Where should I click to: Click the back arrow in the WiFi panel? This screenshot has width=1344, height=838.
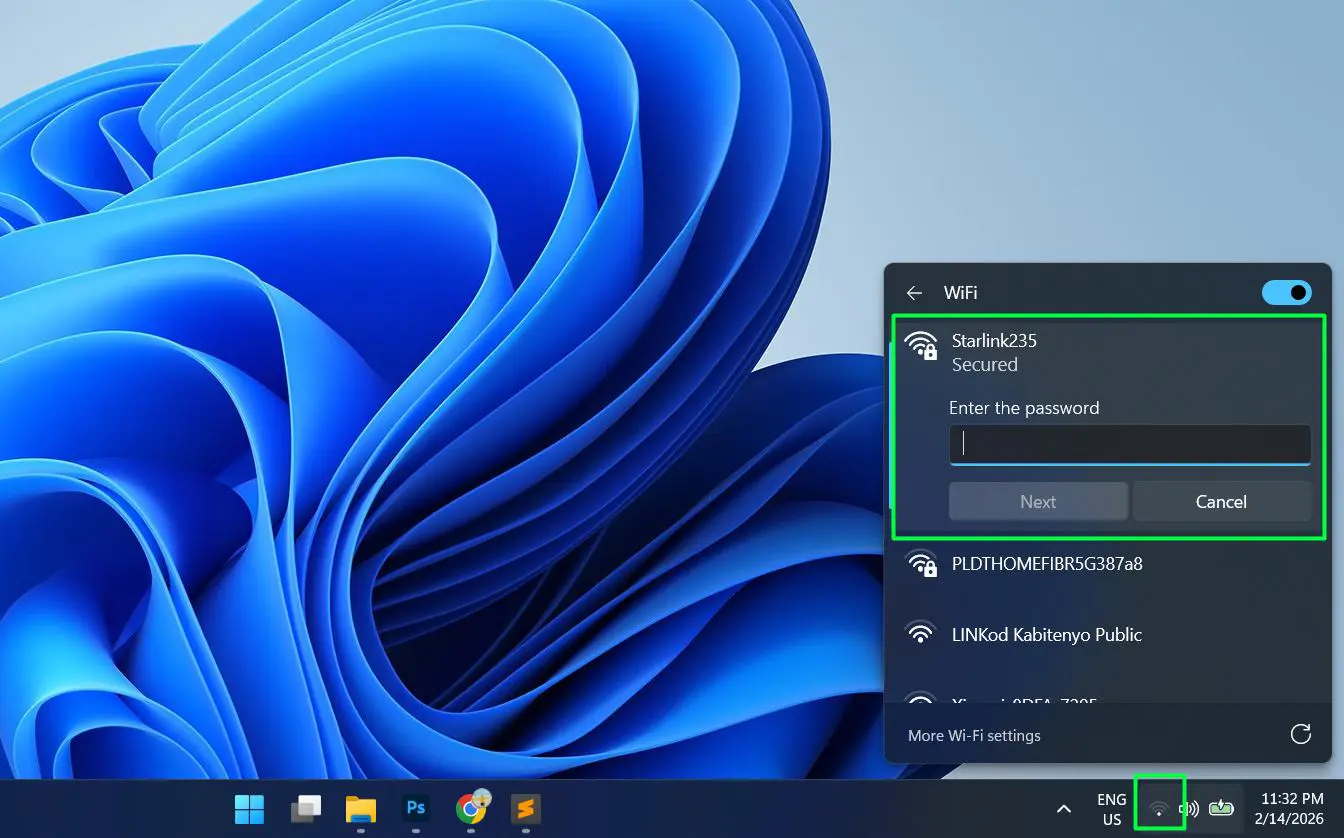[913, 292]
